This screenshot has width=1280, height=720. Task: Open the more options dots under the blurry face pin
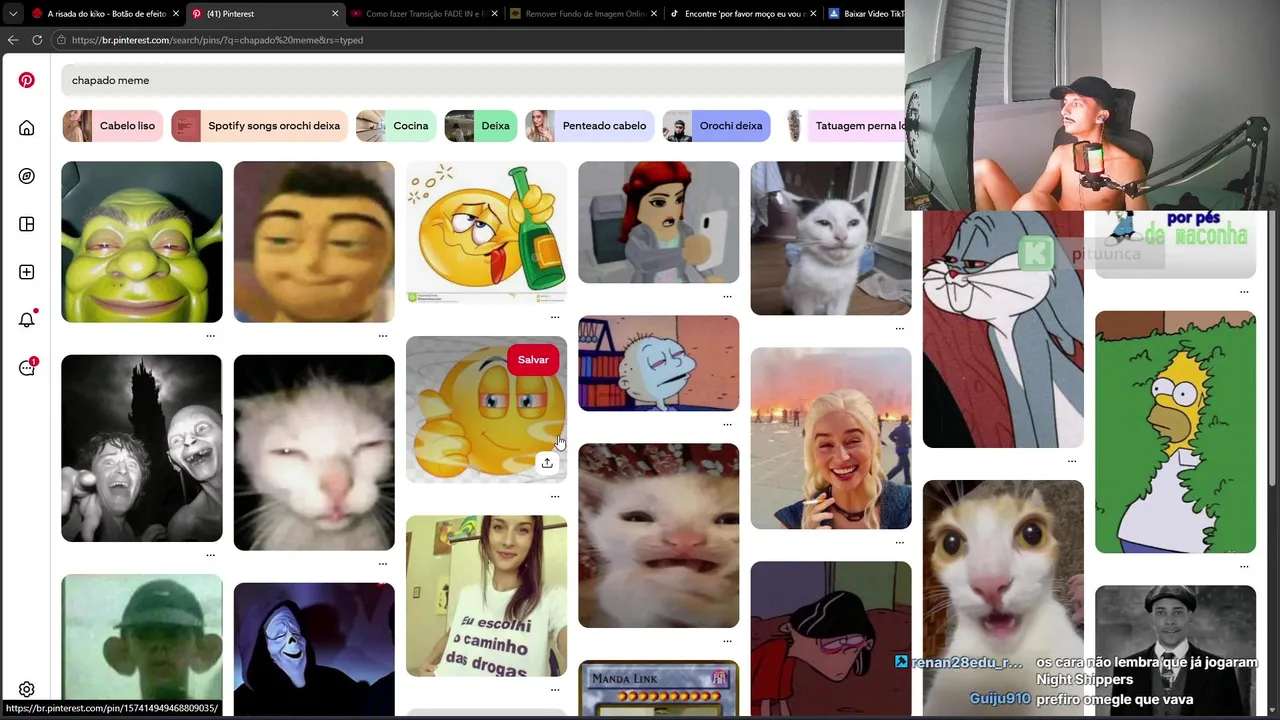(x=382, y=336)
